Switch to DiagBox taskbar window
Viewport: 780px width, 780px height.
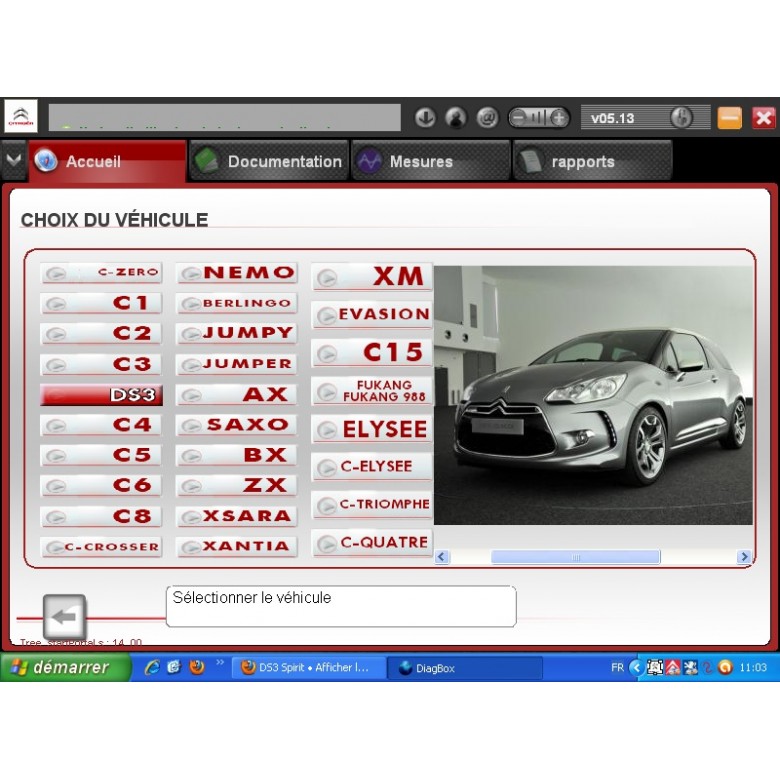tap(465, 668)
